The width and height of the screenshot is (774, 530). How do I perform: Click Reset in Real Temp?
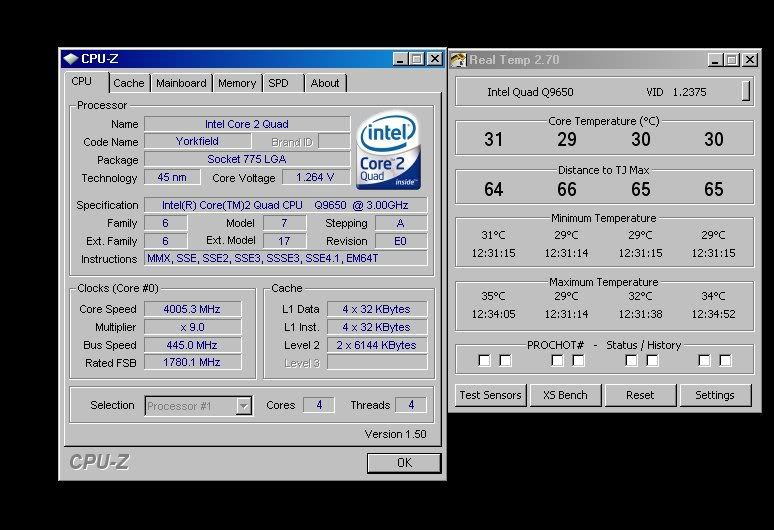coord(640,395)
